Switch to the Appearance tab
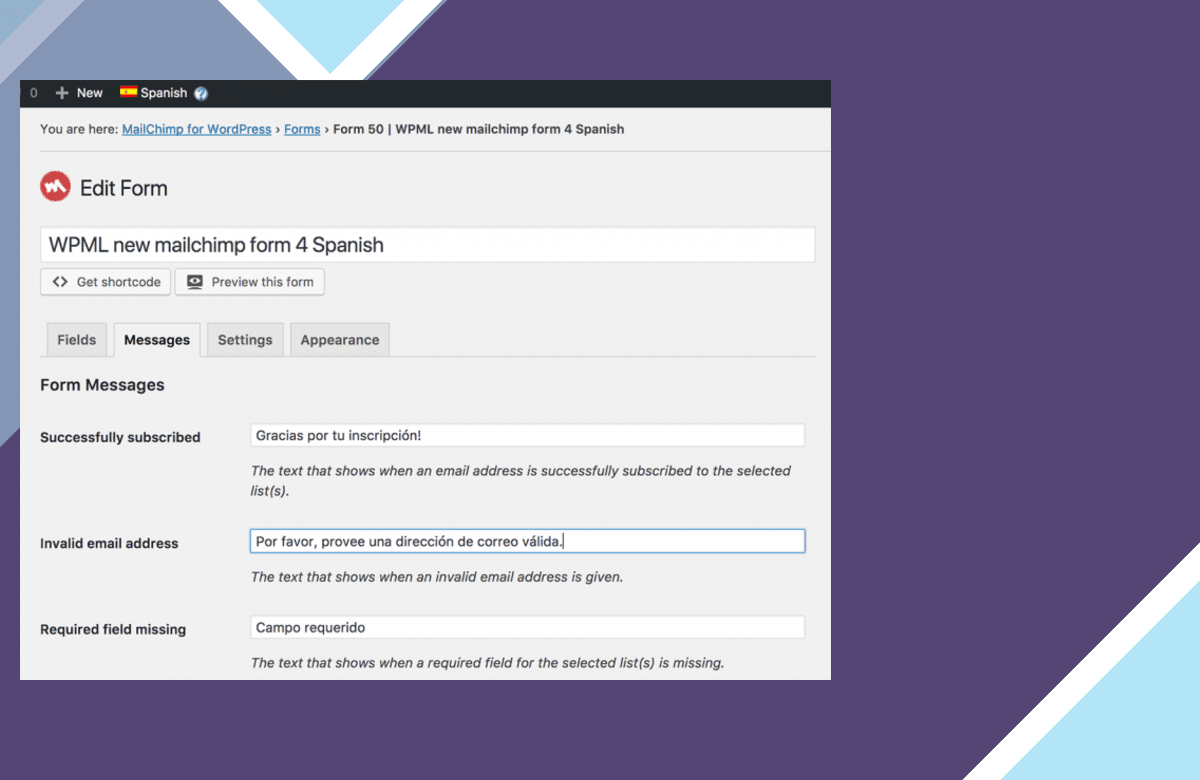This screenshot has height=780, width=1200. tap(340, 339)
